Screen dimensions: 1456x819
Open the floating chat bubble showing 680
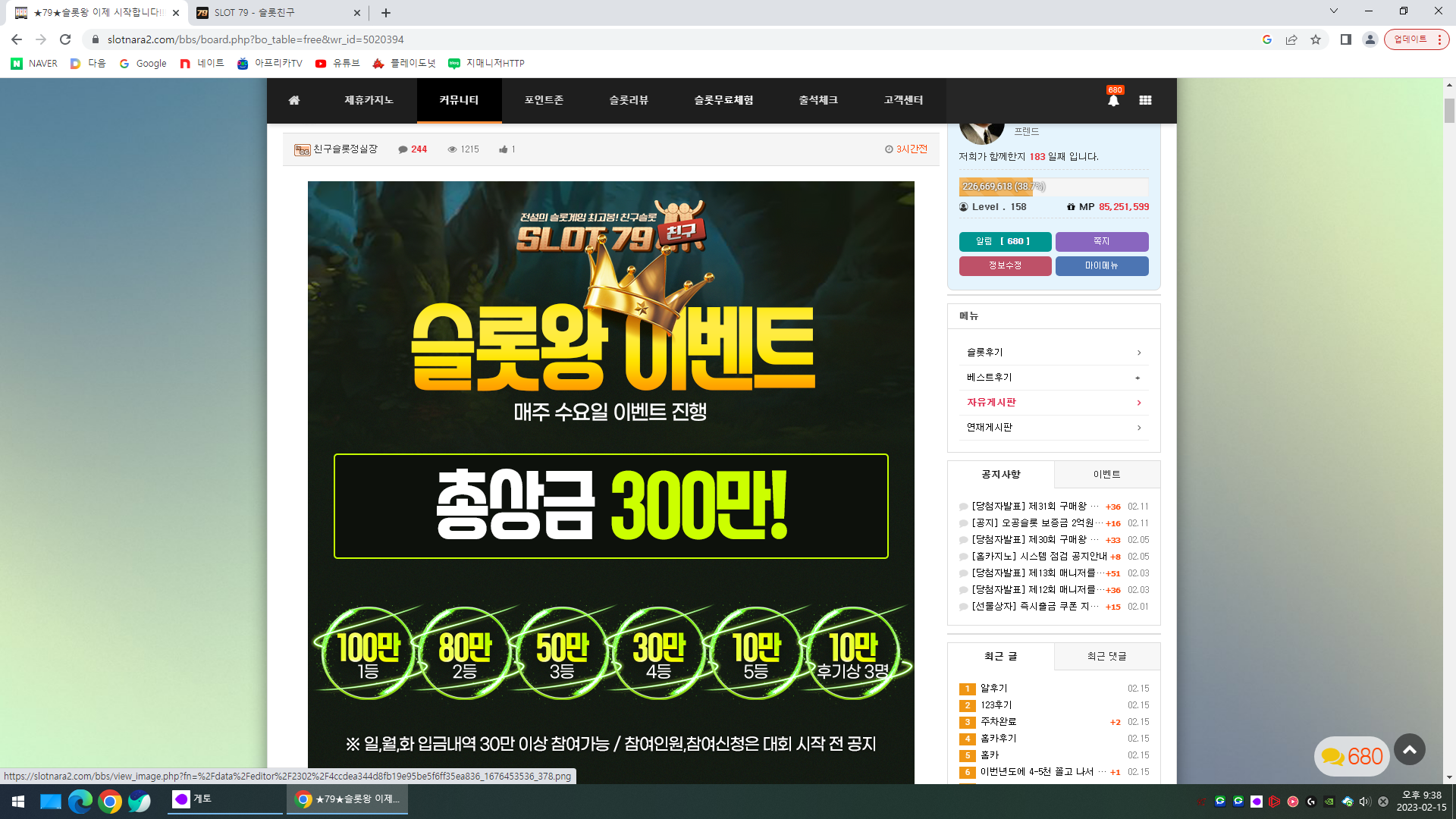[1351, 756]
